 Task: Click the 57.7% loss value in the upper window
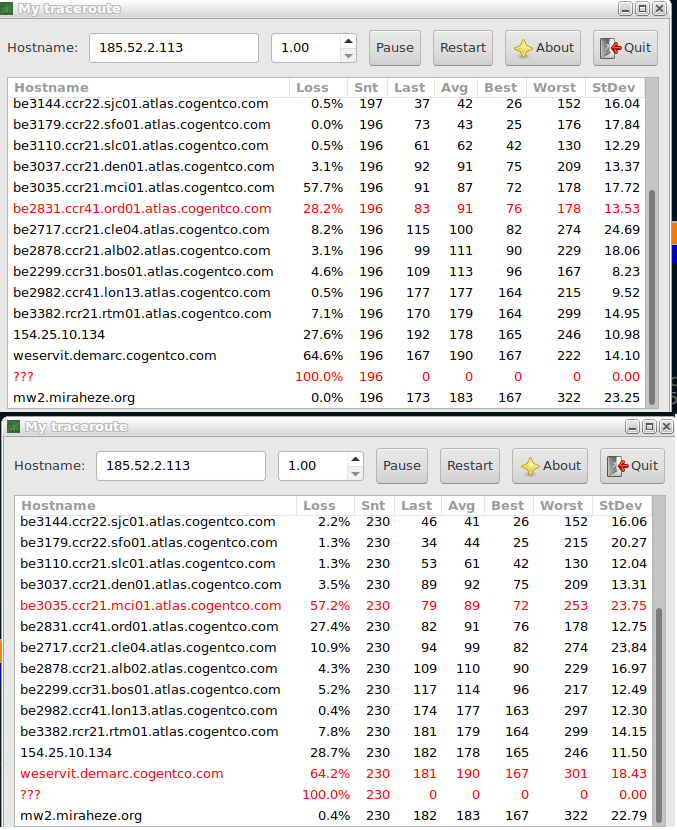pos(323,188)
